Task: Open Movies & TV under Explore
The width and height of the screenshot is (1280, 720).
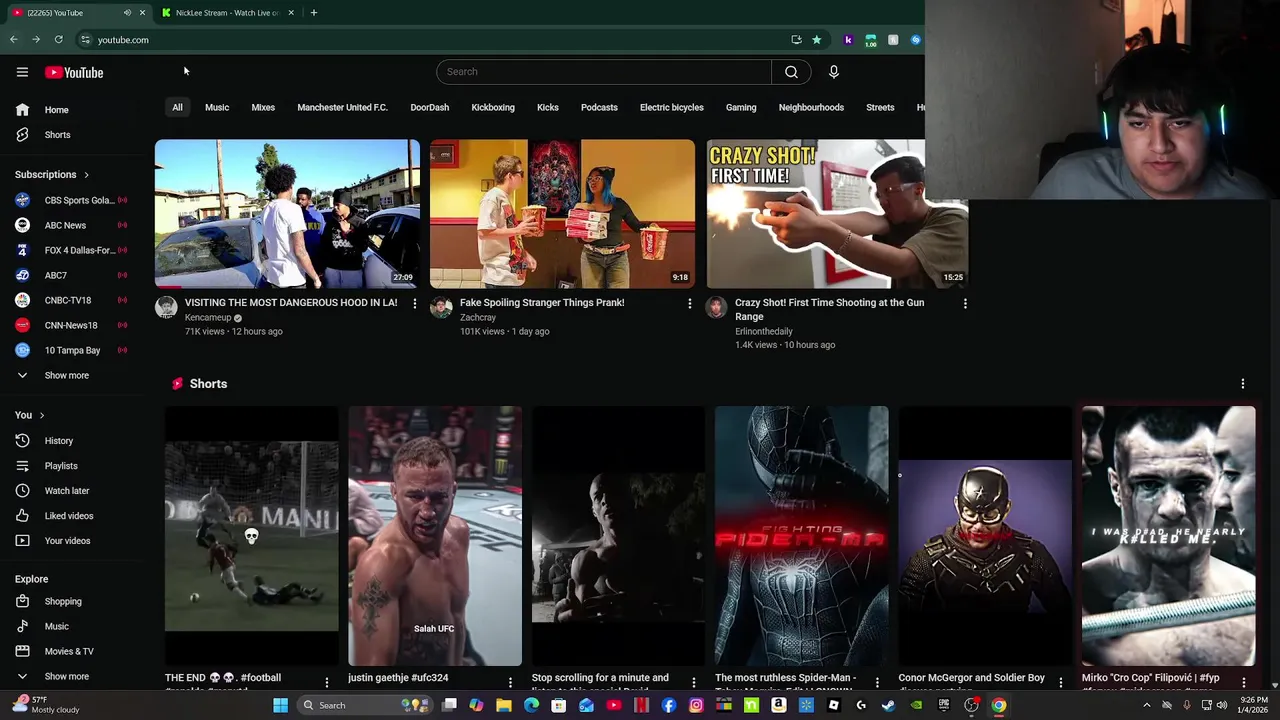Action: click(70, 652)
